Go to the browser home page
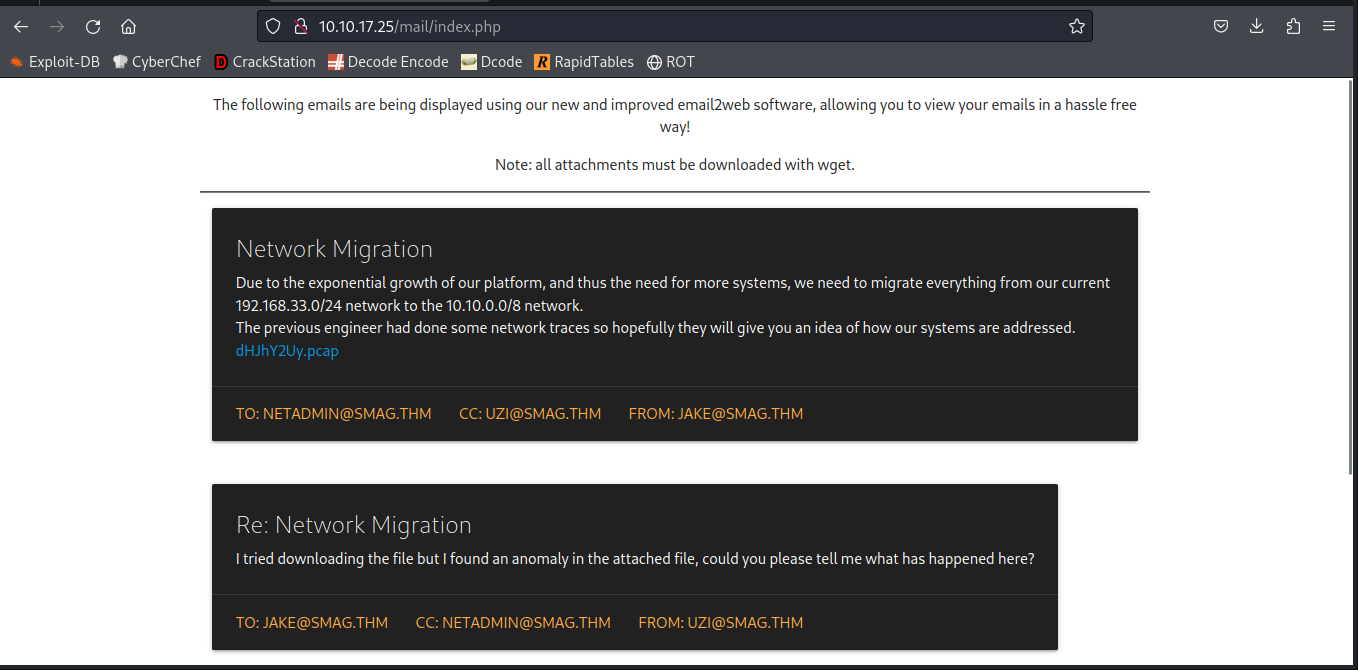1358x670 pixels. pos(128,27)
